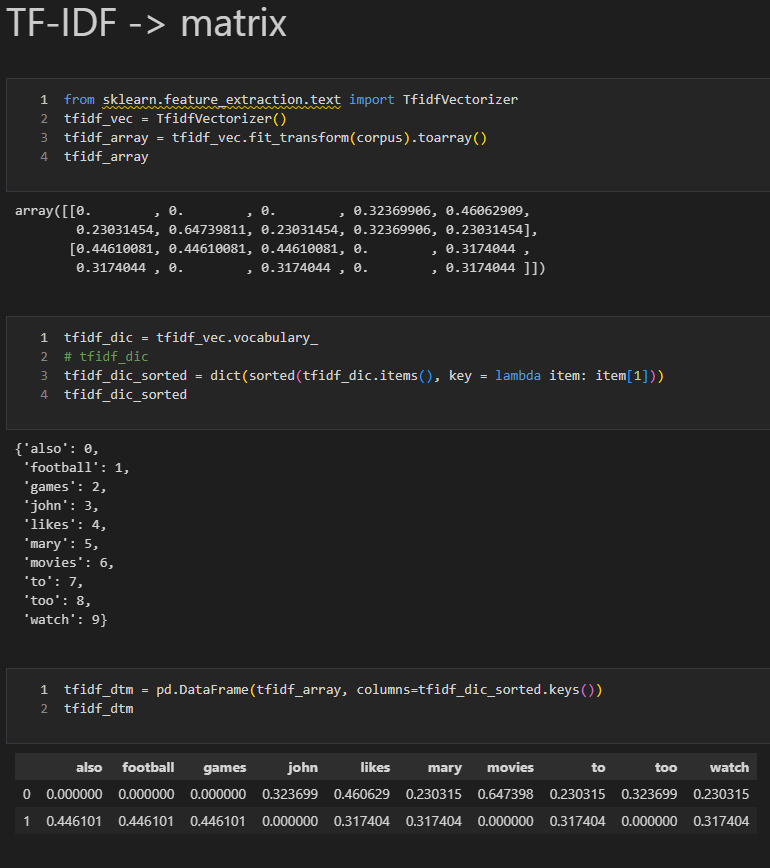Image resolution: width=770 pixels, height=868 pixels.
Task: Click the 0.446101 cell under games
Action: click(x=218, y=821)
